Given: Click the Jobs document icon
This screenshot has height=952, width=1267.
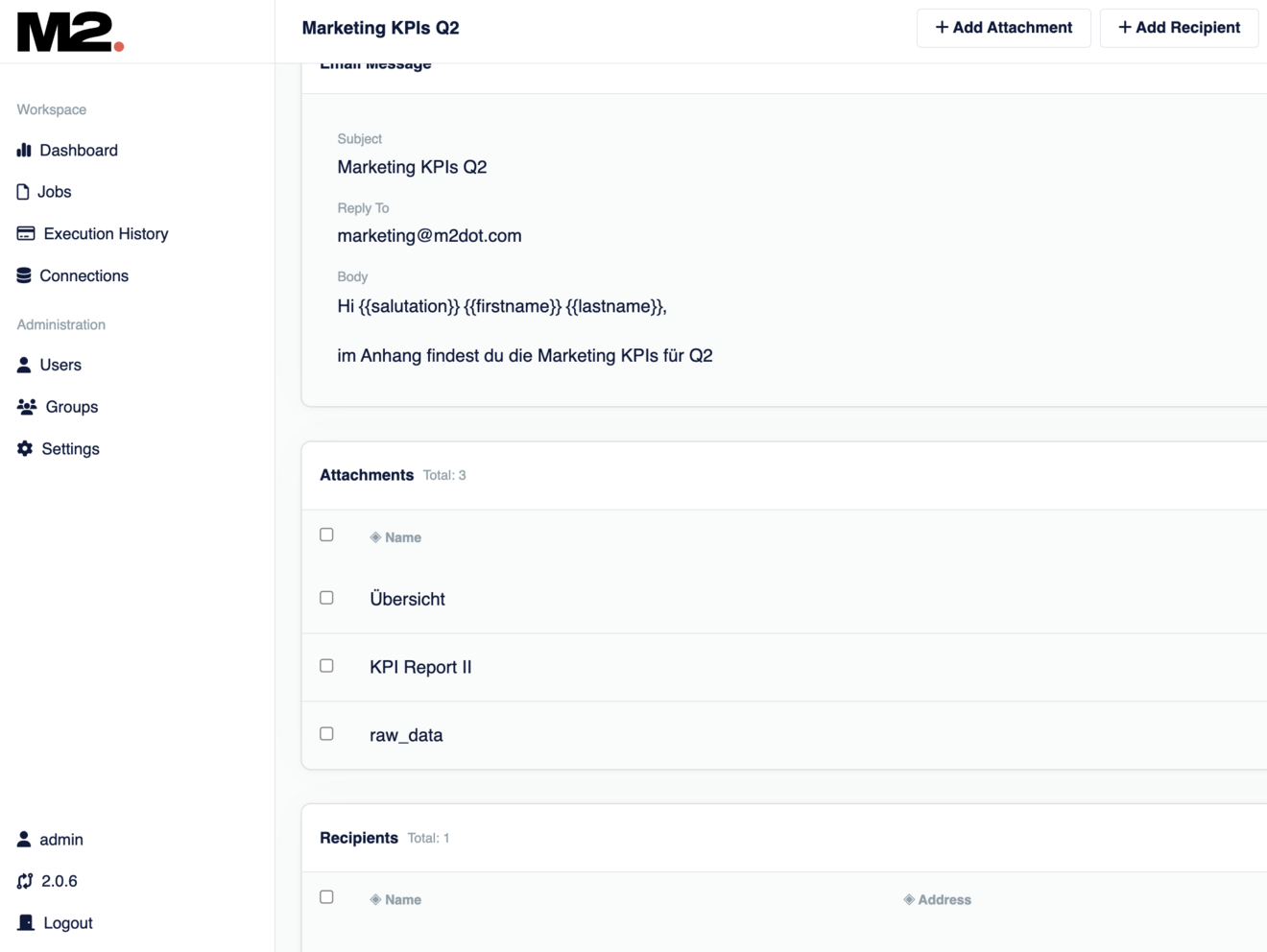Looking at the screenshot, I should (x=21, y=191).
